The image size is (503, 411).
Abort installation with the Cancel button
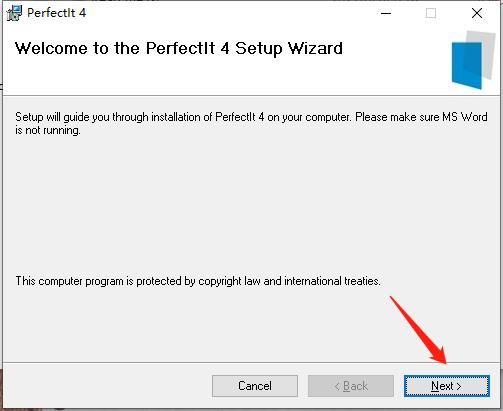point(255,386)
